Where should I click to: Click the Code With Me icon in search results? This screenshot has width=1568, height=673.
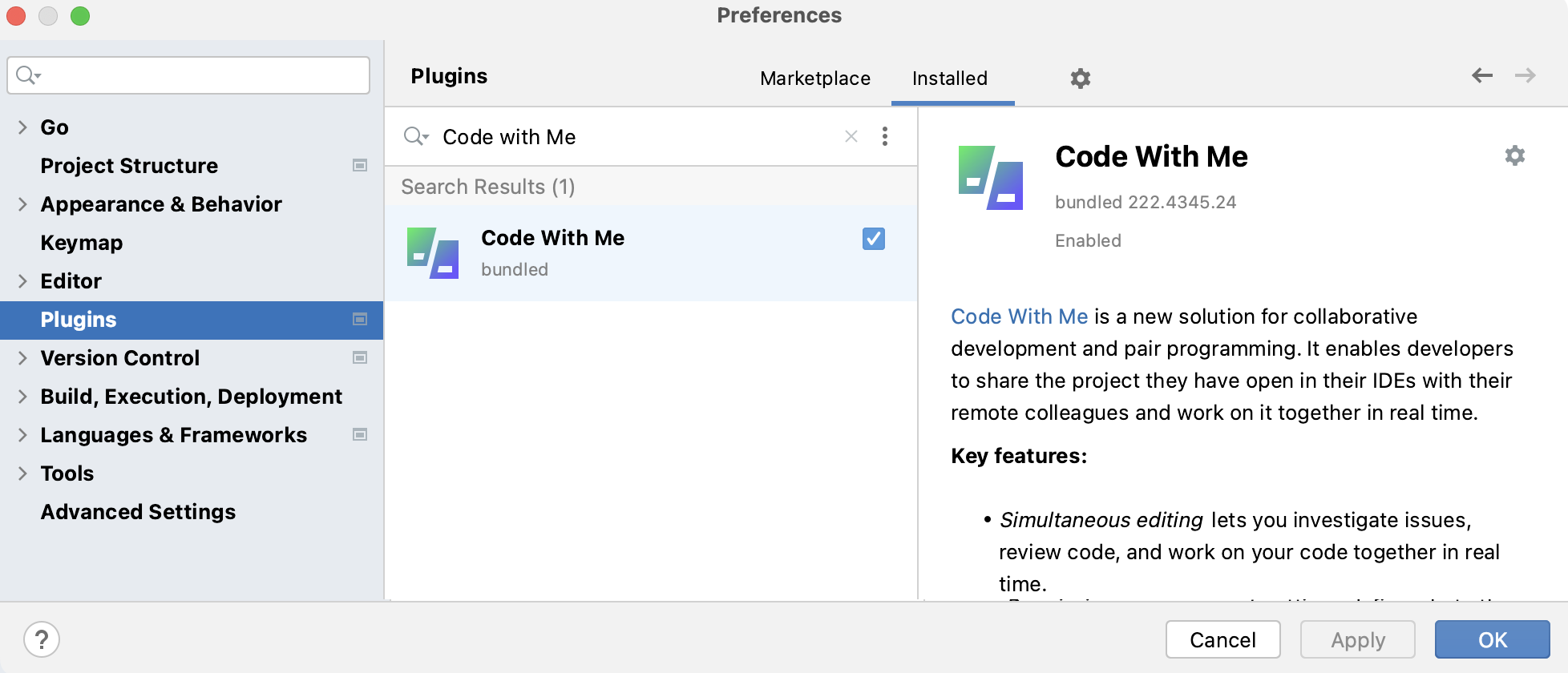(x=433, y=253)
